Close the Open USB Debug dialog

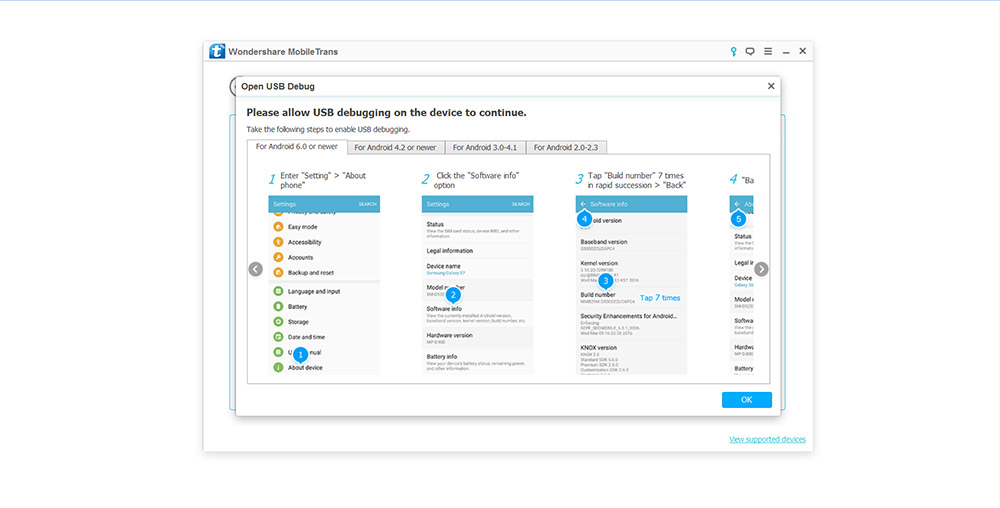771,86
